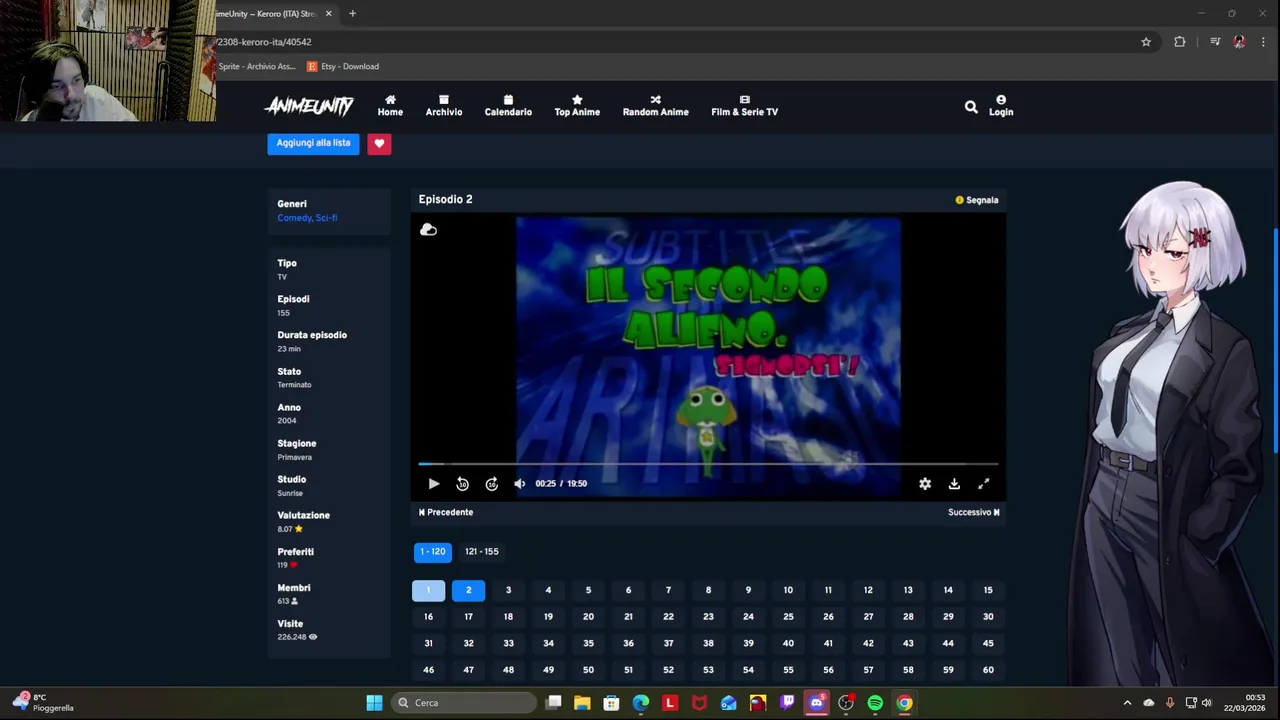
Task: Open Chrome extensions puzzle icon
Action: 1180,42
